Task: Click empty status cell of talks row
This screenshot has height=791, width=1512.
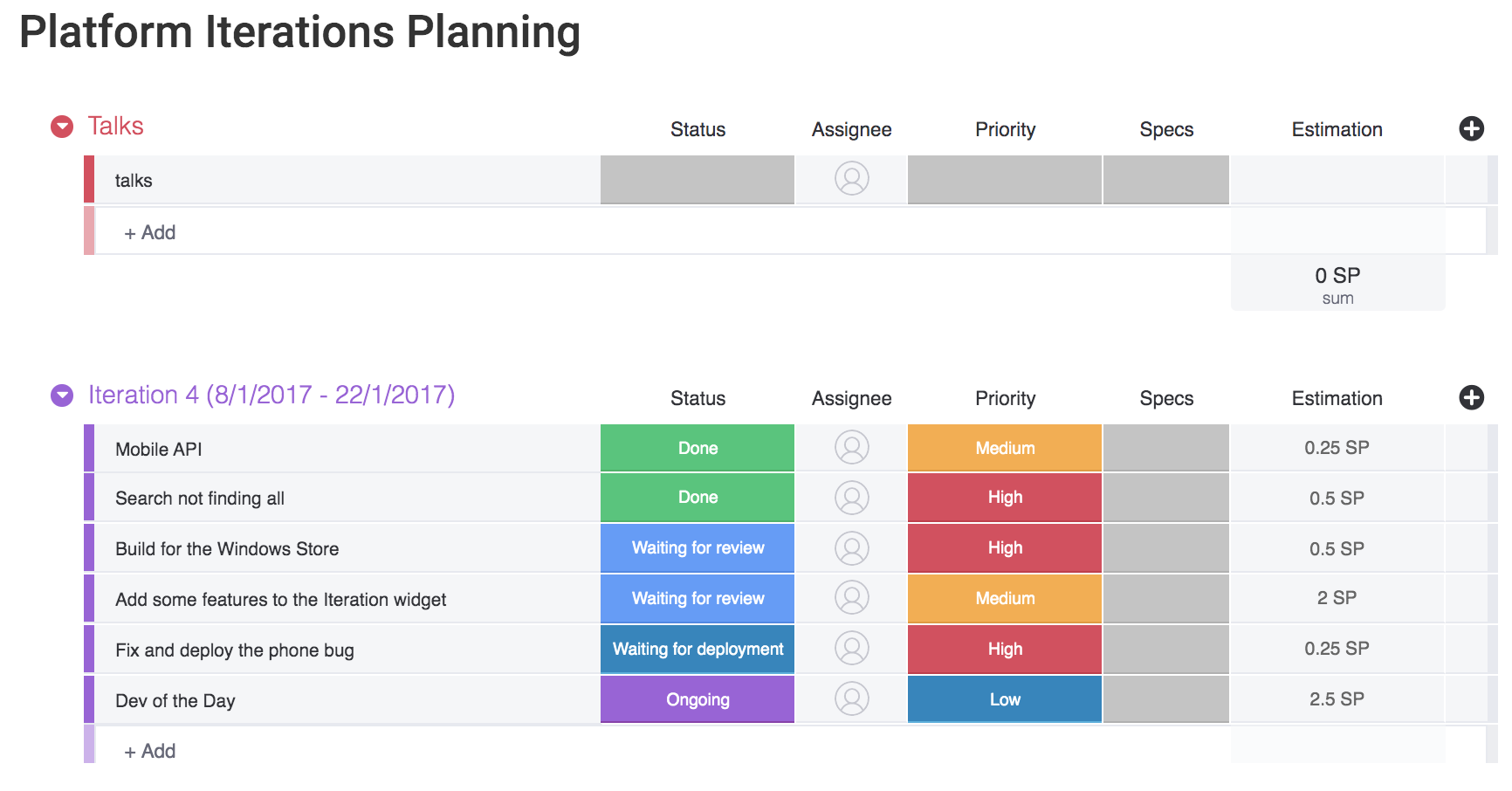Action: click(x=698, y=180)
